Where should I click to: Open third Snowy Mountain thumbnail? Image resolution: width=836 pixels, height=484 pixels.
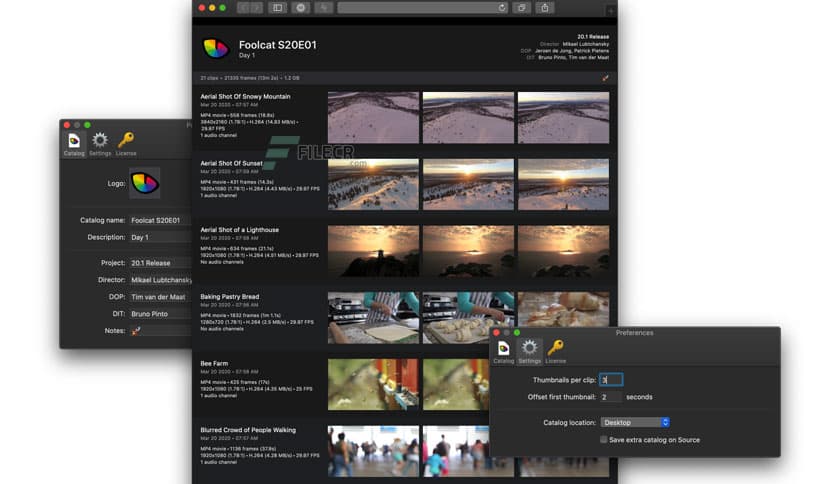(x=563, y=117)
